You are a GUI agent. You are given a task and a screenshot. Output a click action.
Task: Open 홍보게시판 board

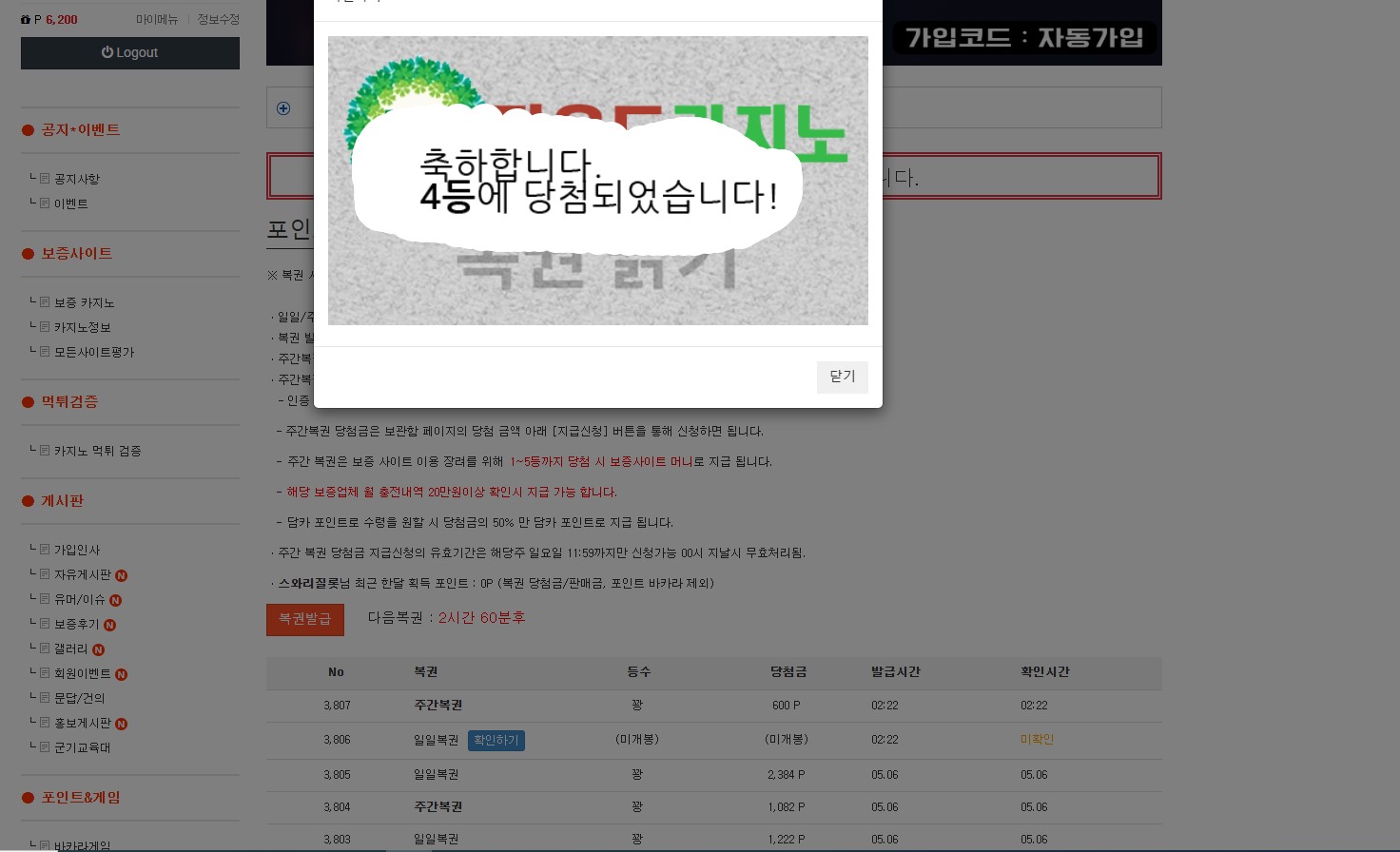pyautogui.click(x=83, y=723)
